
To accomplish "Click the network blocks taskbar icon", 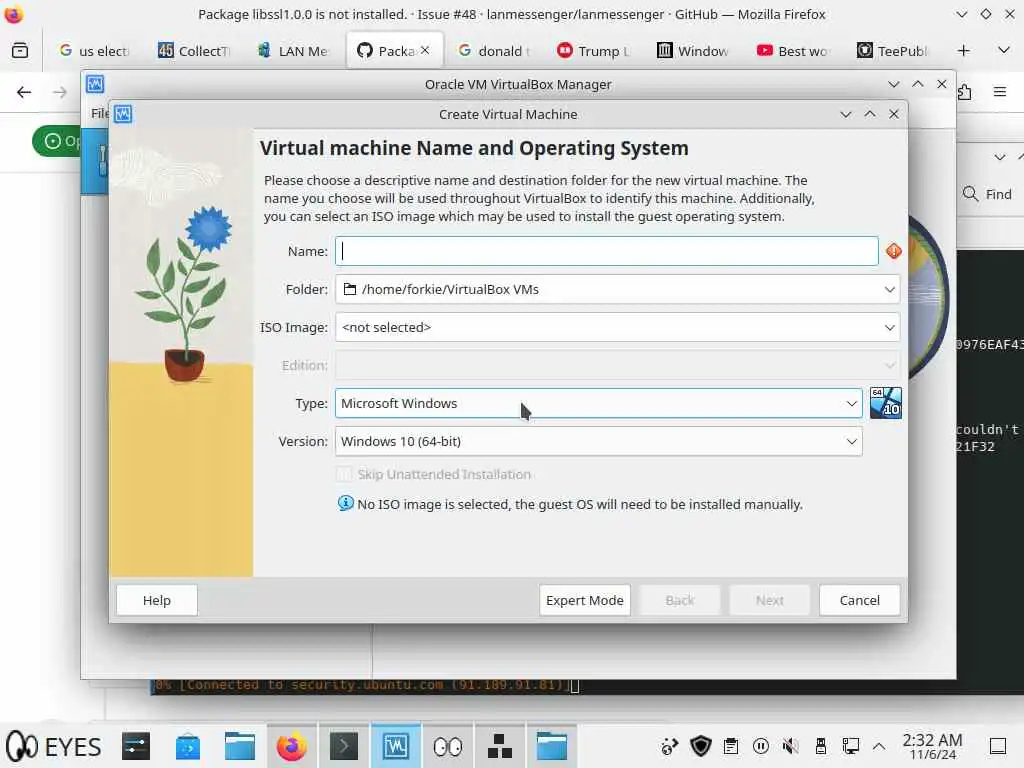I will click(500, 746).
